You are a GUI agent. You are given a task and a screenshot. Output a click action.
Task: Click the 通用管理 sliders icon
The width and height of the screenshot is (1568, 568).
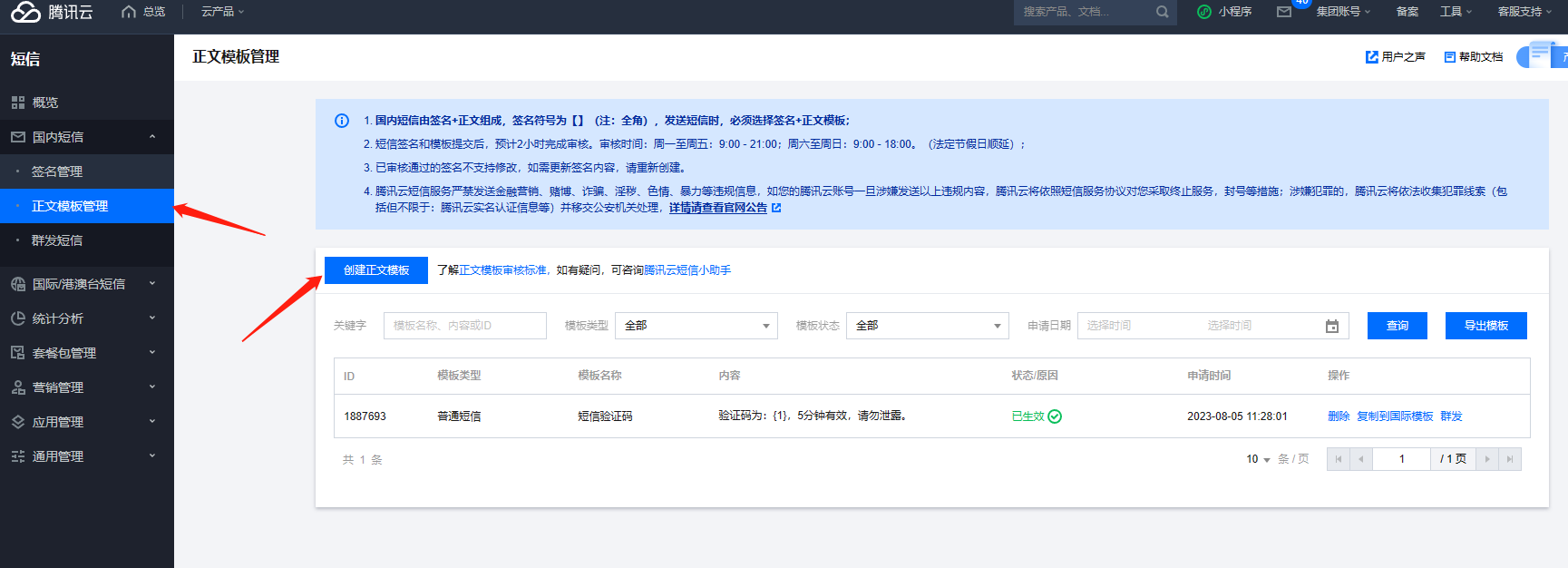[18, 456]
